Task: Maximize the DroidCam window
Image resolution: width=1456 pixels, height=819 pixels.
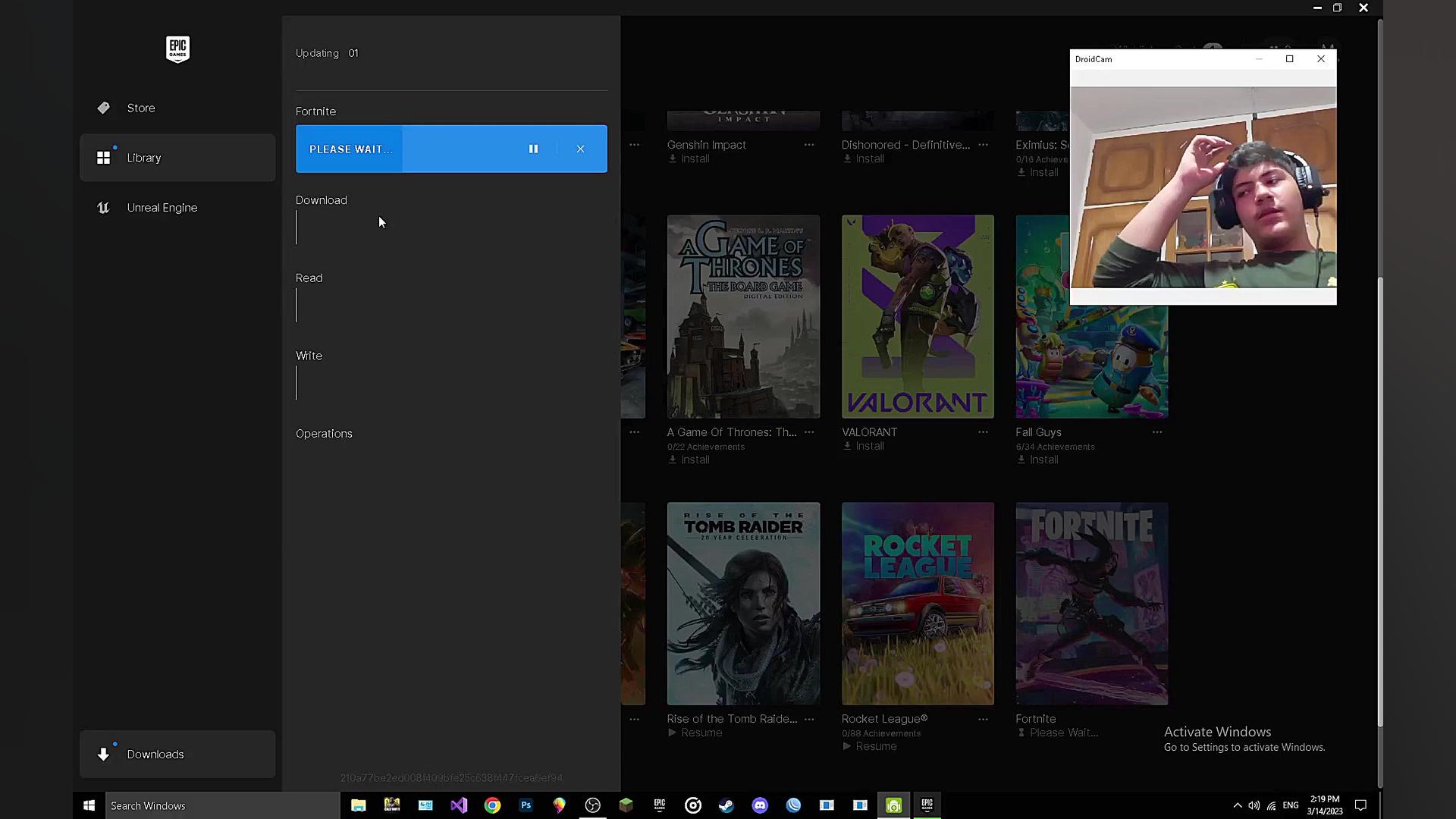Action: (1289, 59)
